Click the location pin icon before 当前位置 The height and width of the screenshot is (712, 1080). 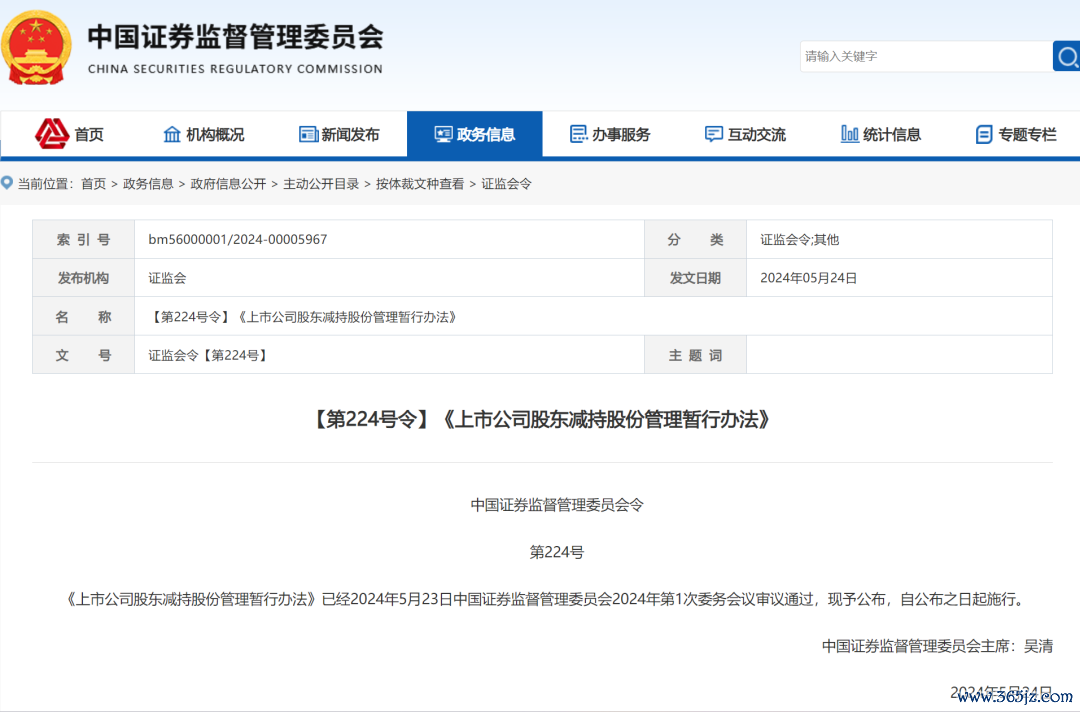click(7, 183)
